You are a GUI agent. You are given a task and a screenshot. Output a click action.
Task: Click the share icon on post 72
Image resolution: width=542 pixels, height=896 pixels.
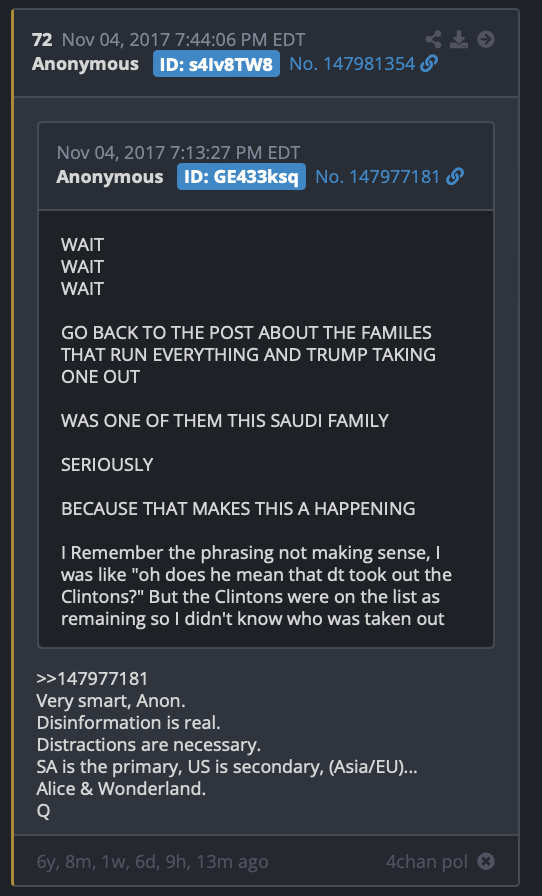click(x=433, y=39)
